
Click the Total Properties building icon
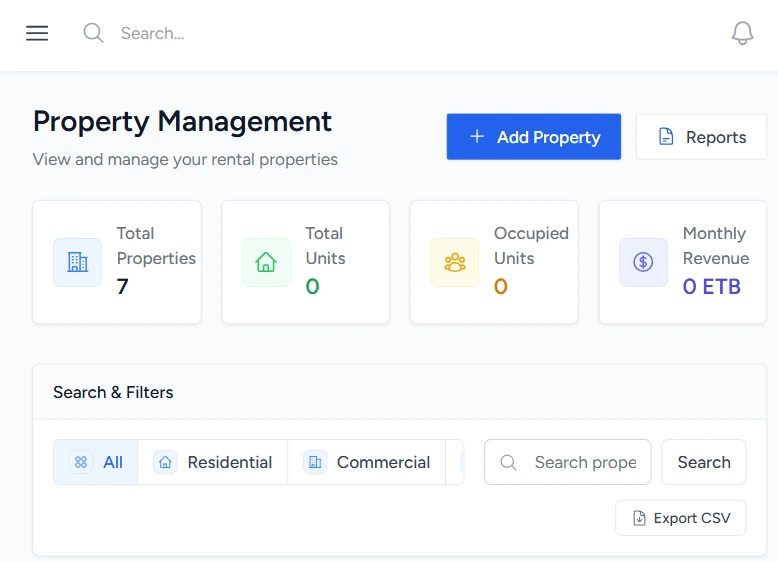click(77, 262)
